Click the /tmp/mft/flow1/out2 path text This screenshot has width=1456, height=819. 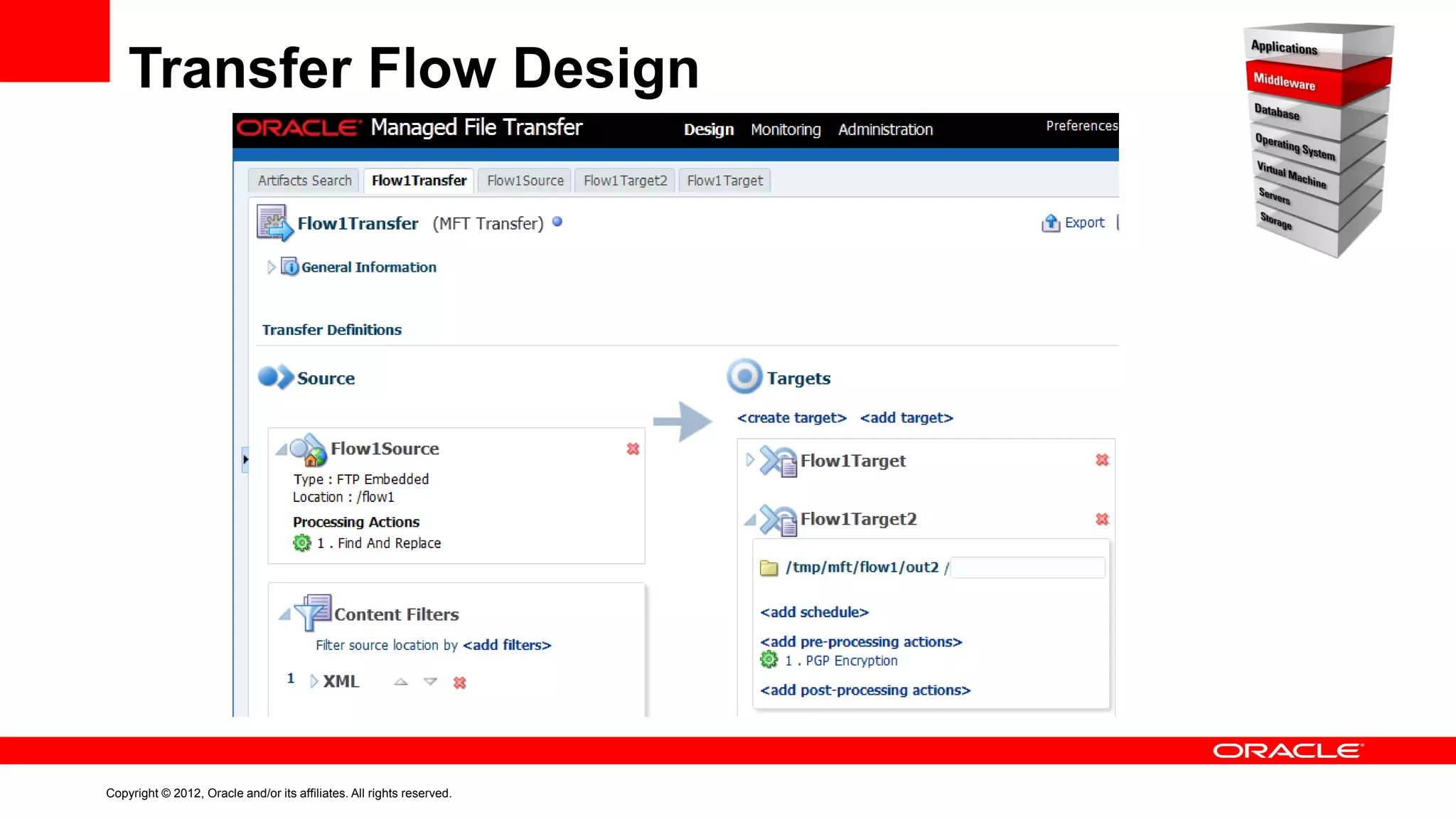click(x=862, y=567)
